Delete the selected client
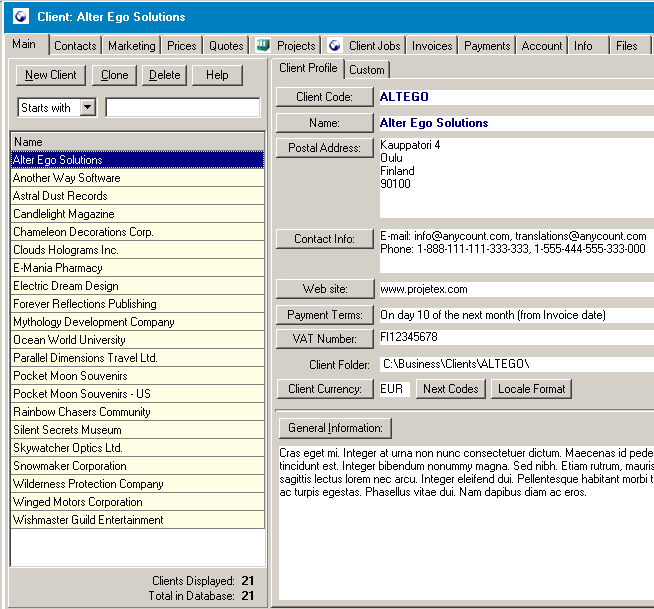 pyautogui.click(x=165, y=75)
